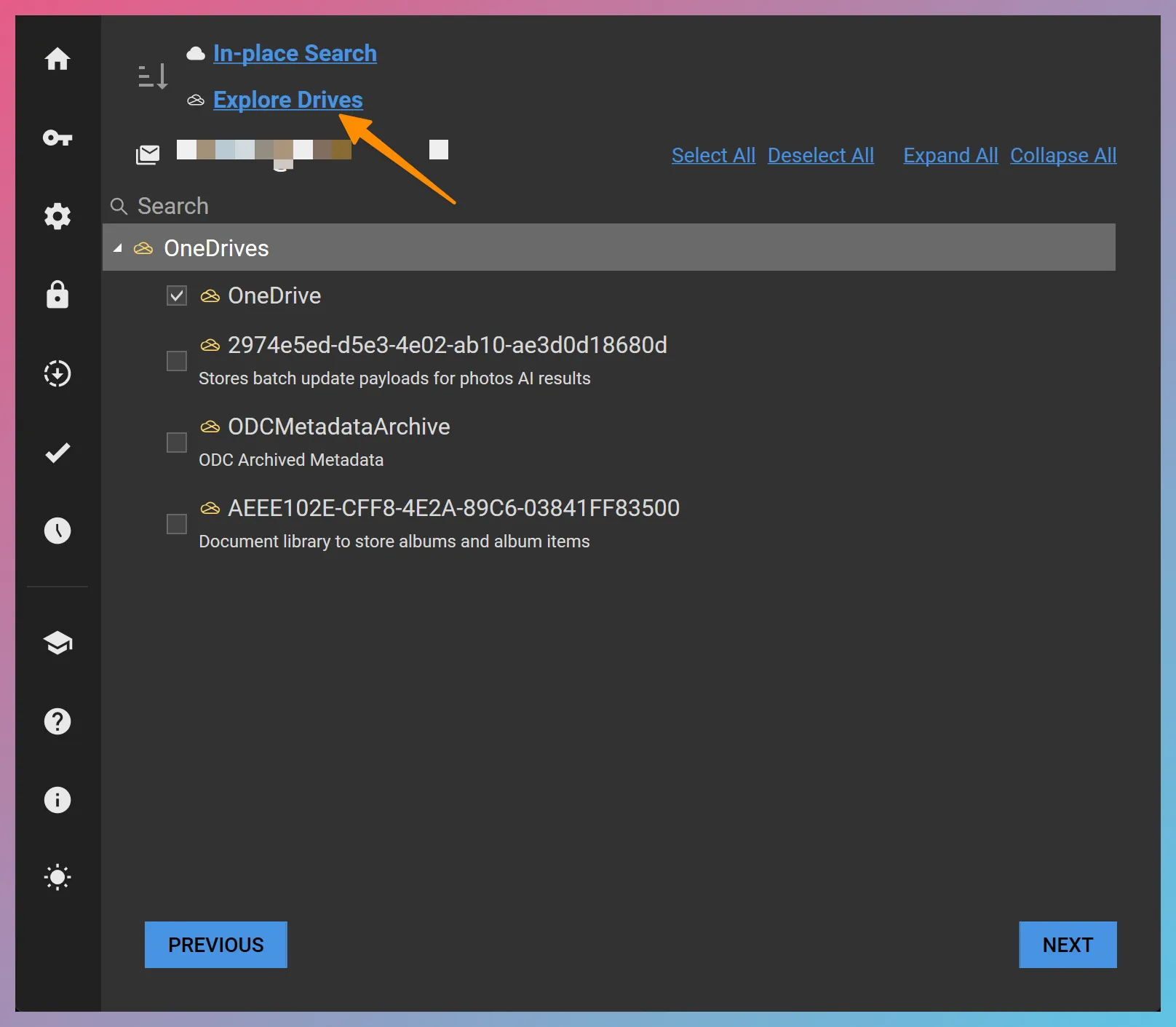1176x1027 pixels.
Task: Click the cloud icon next to 2974e5ed drive
Action: point(210,345)
